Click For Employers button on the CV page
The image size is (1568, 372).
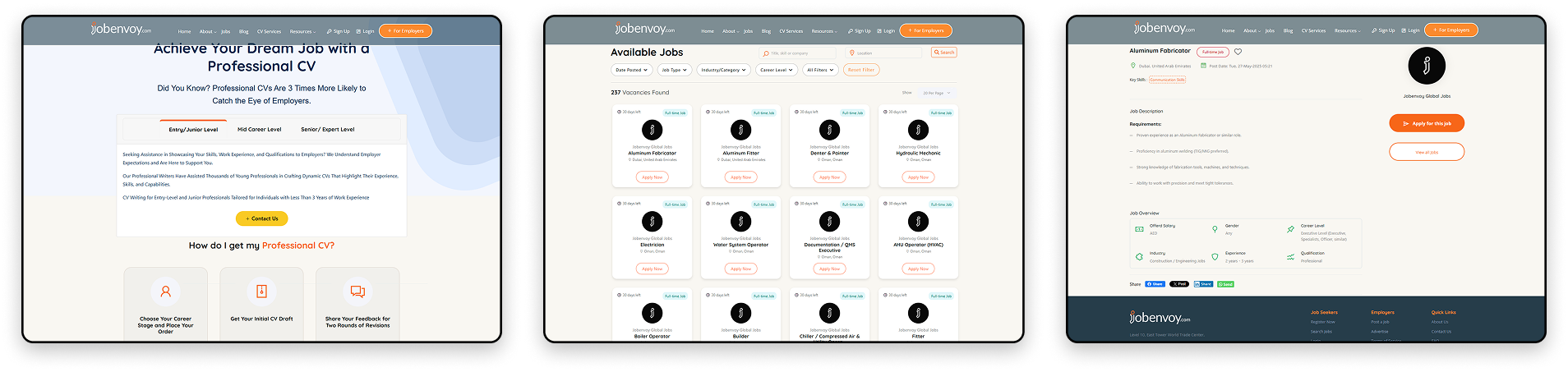(x=405, y=31)
